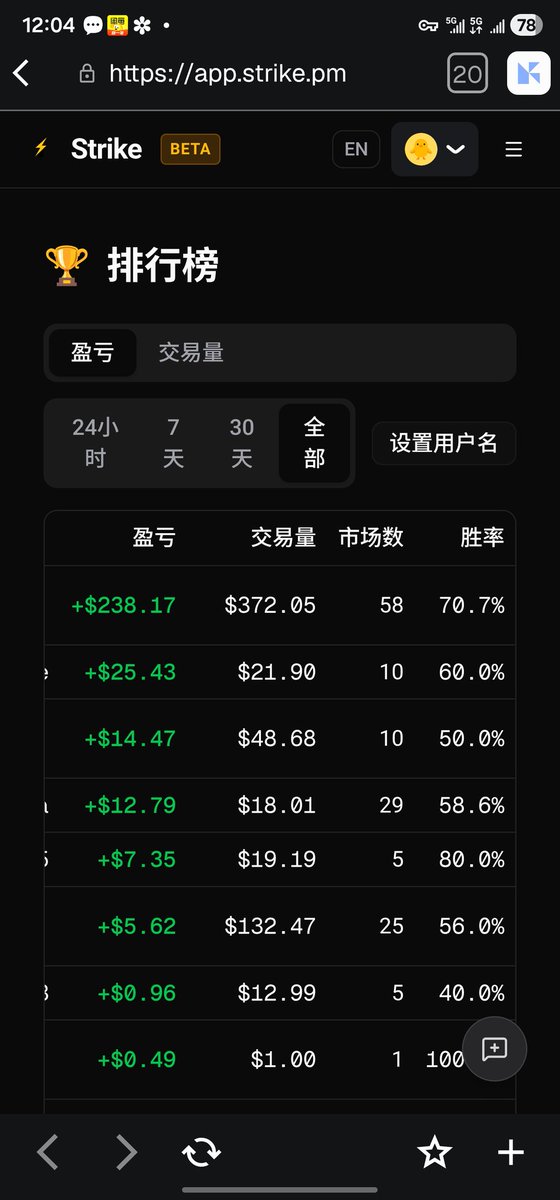Click the Strike lightning bolt logo
The height and width of the screenshot is (1200, 560).
tap(41, 149)
